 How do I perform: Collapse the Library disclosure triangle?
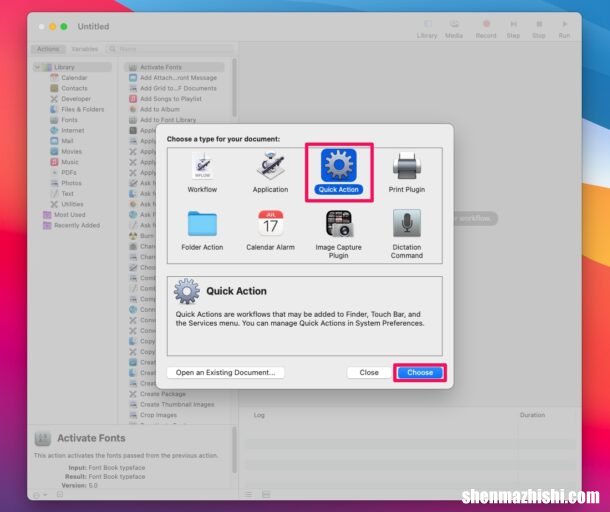point(37,67)
